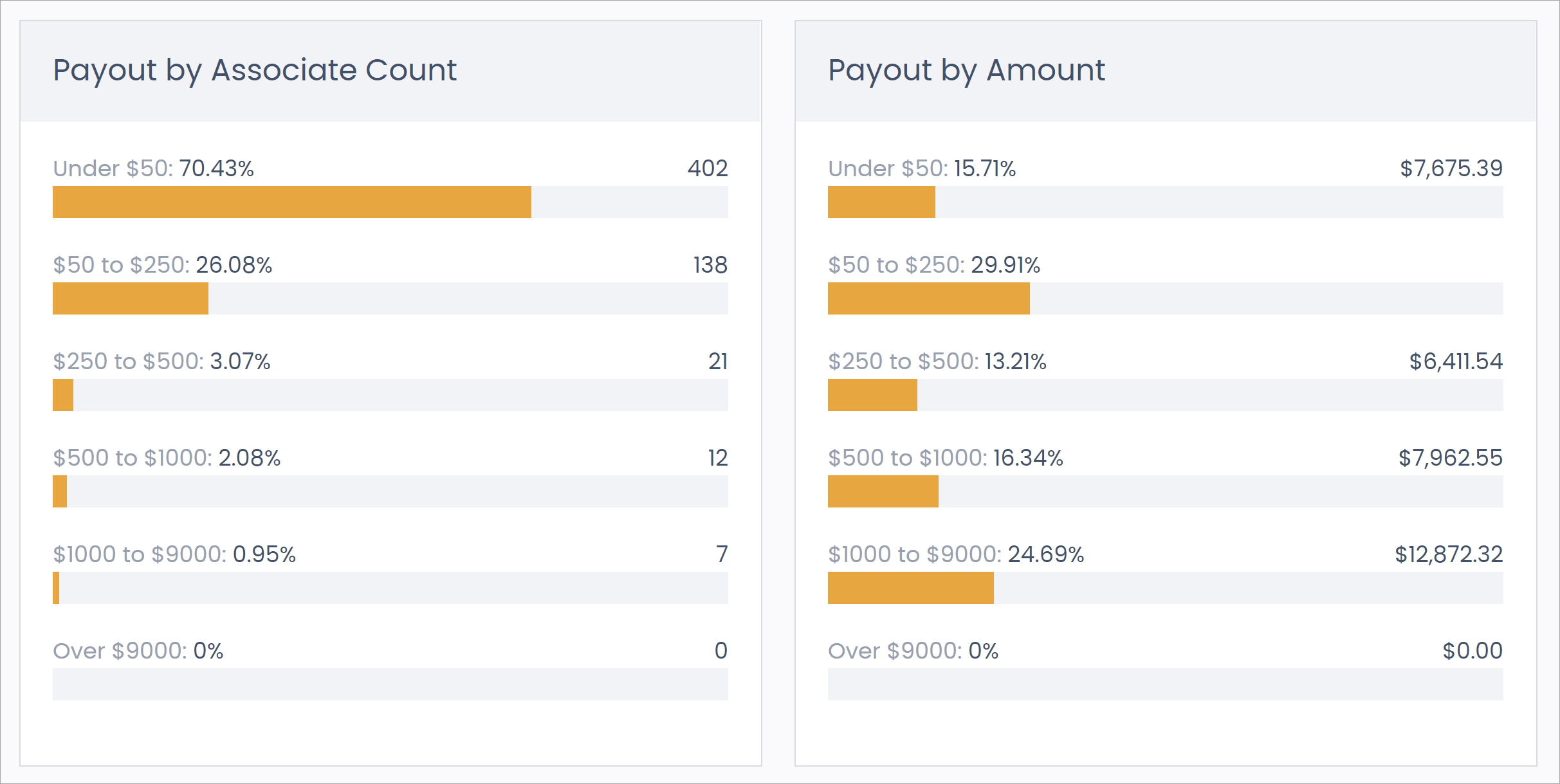
Task: Click the associate count value 402
Action: coord(708,169)
